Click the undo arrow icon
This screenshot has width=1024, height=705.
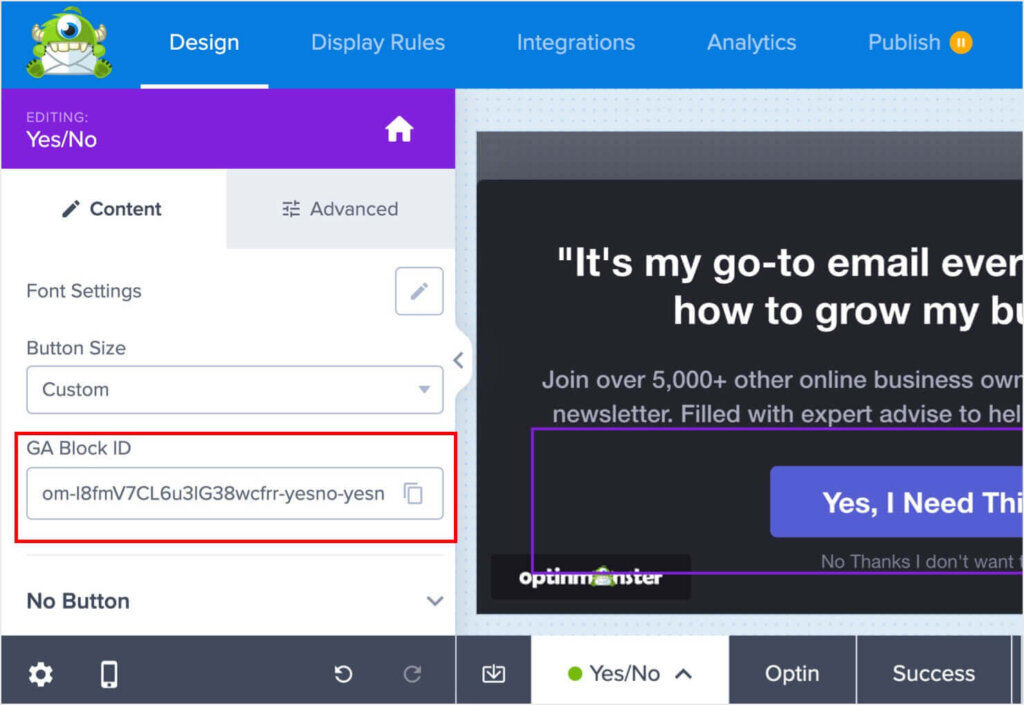coord(343,674)
